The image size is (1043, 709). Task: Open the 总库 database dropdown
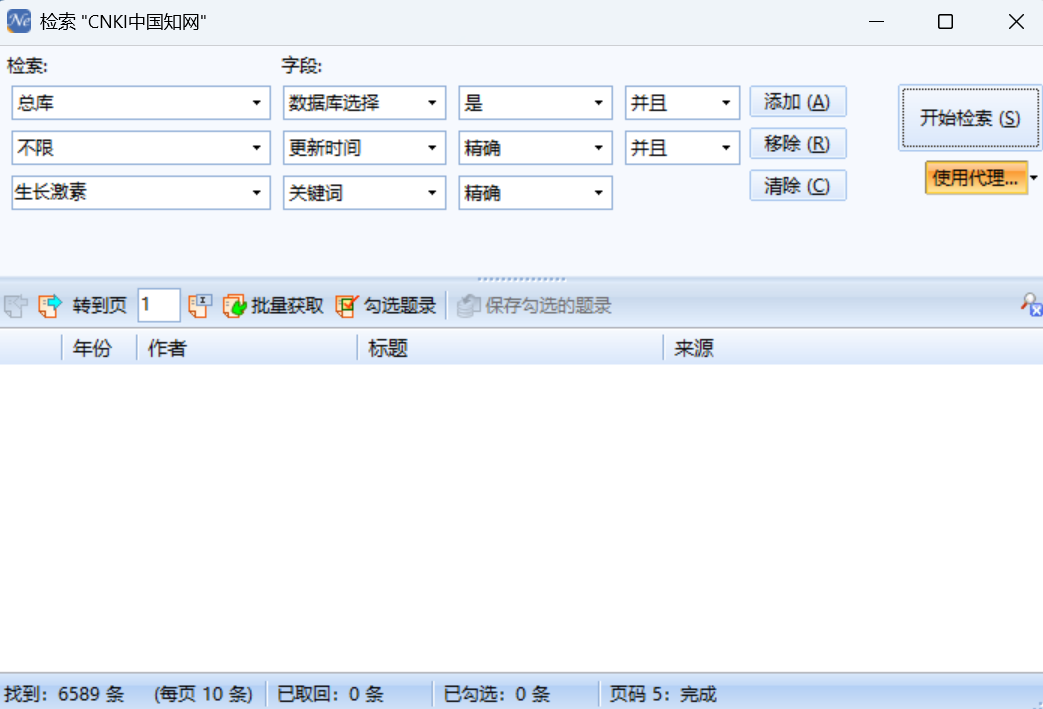point(256,103)
